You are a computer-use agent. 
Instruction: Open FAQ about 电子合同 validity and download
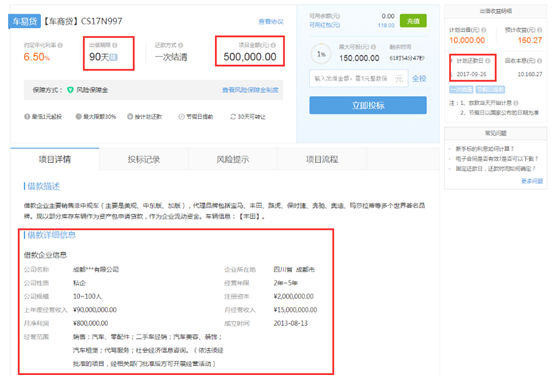[x=497, y=158]
